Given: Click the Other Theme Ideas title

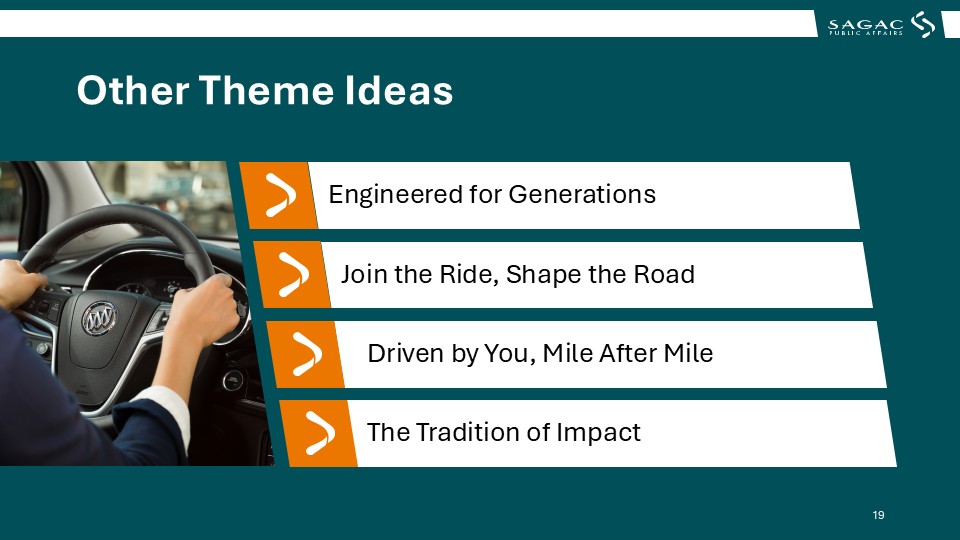Looking at the screenshot, I should click(264, 91).
